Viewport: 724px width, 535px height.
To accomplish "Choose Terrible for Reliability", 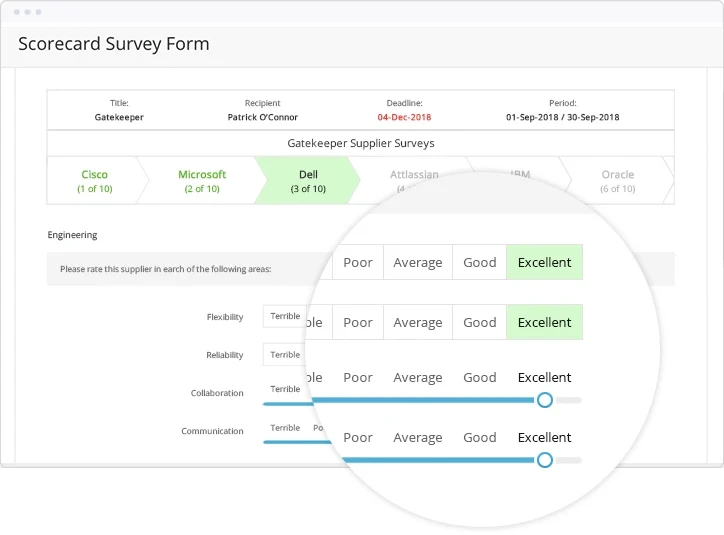I will tap(285, 355).
